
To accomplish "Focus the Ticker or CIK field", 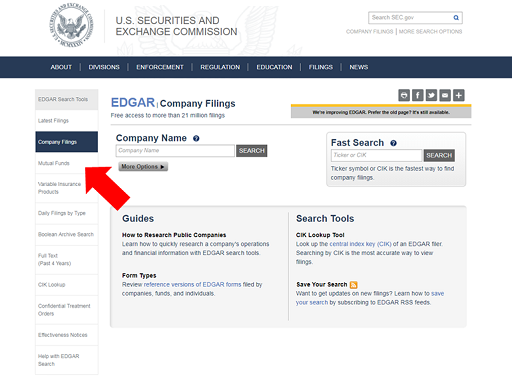I will point(376,155).
